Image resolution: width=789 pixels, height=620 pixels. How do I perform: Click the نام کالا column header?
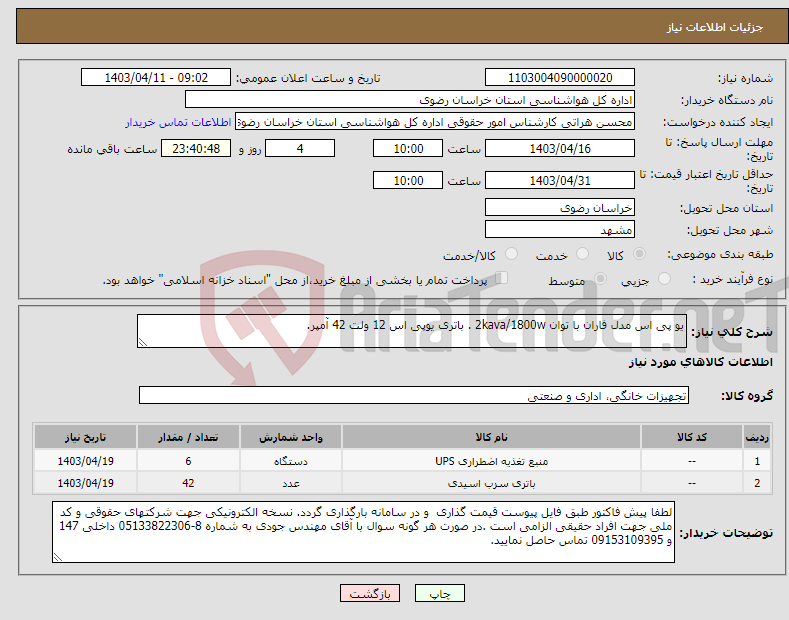491,437
